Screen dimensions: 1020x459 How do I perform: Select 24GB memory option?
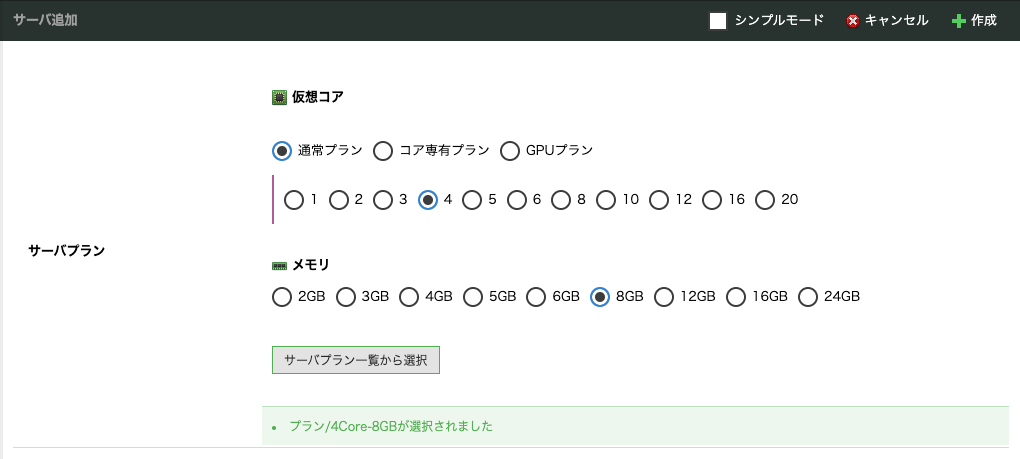click(x=808, y=297)
